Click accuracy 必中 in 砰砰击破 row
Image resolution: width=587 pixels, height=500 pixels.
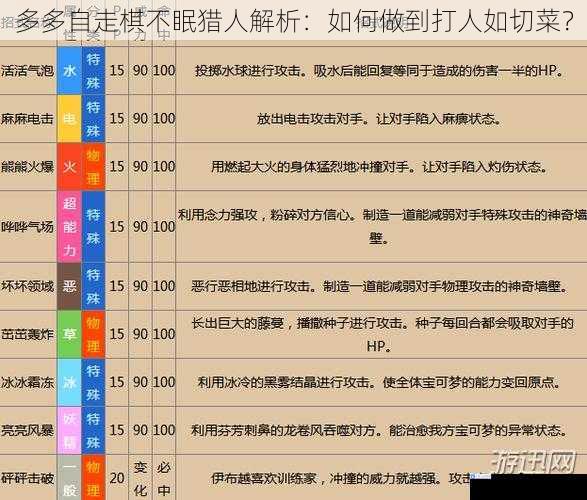[x=164, y=478]
